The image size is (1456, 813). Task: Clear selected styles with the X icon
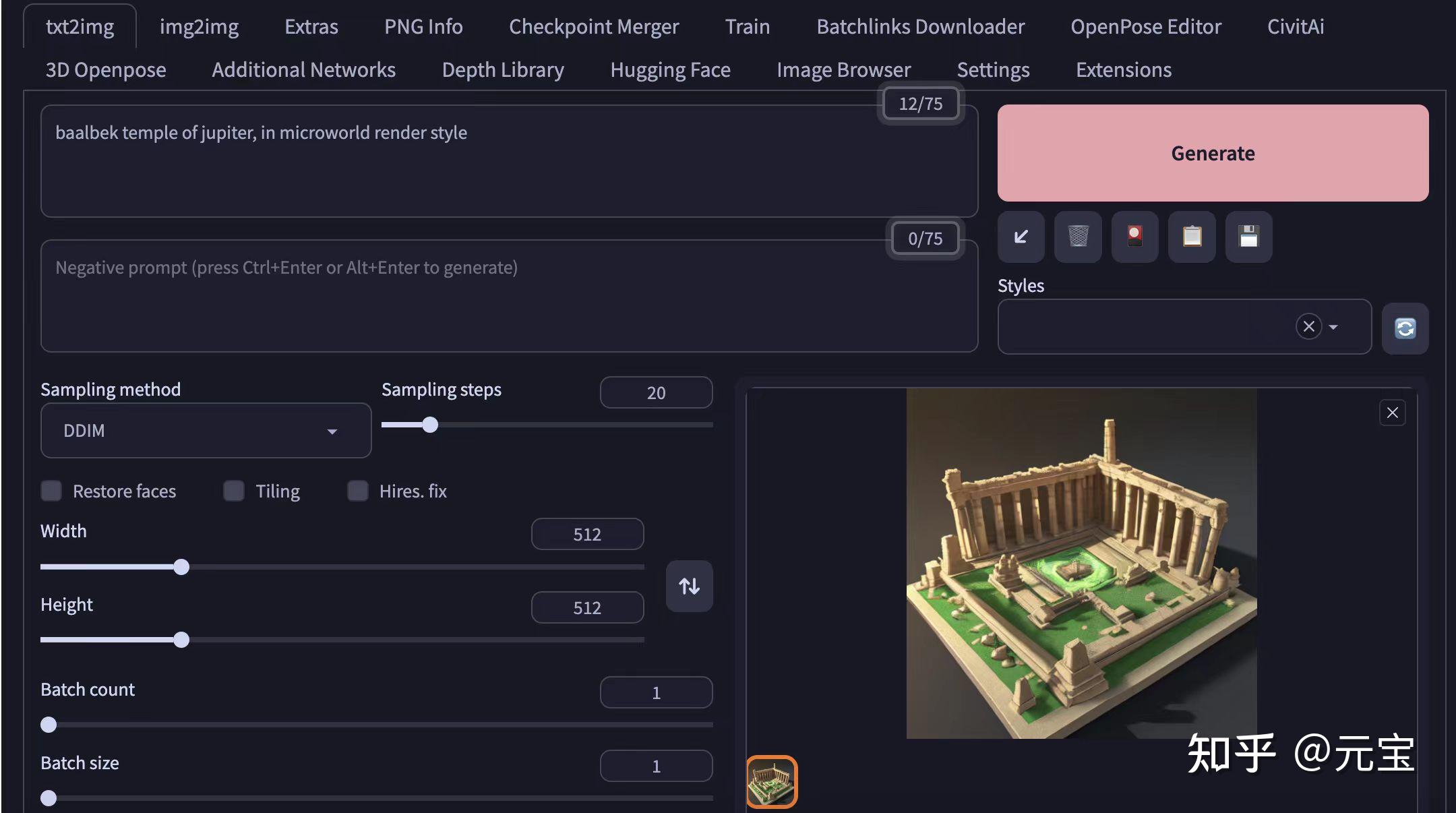pos(1308,327)
